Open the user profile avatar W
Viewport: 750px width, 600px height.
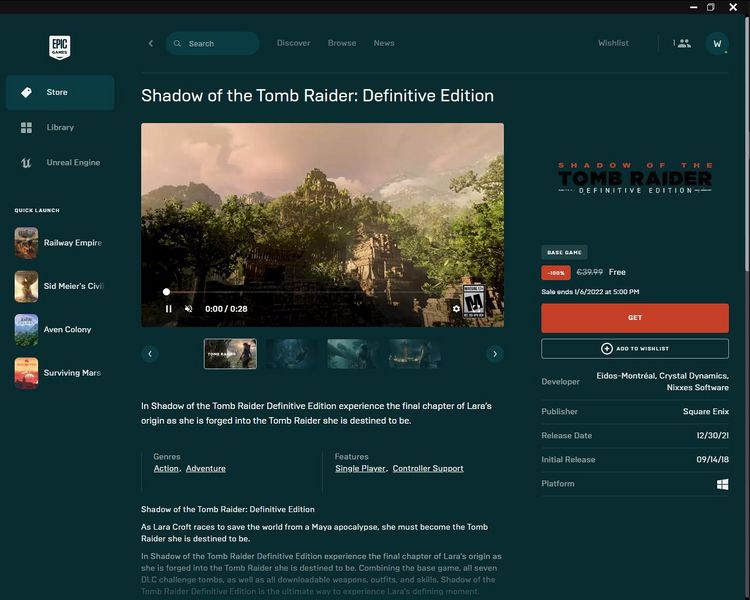[x=716, y=43]
